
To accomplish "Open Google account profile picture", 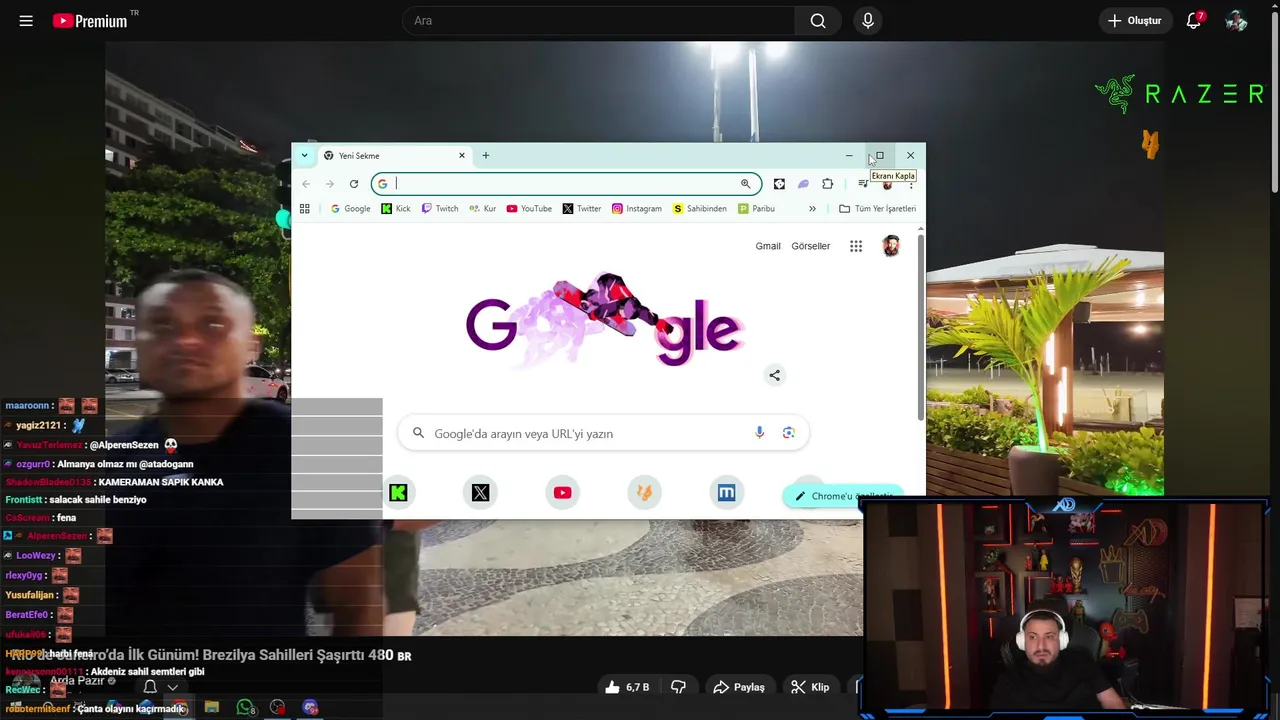I will tap(891, 246).
